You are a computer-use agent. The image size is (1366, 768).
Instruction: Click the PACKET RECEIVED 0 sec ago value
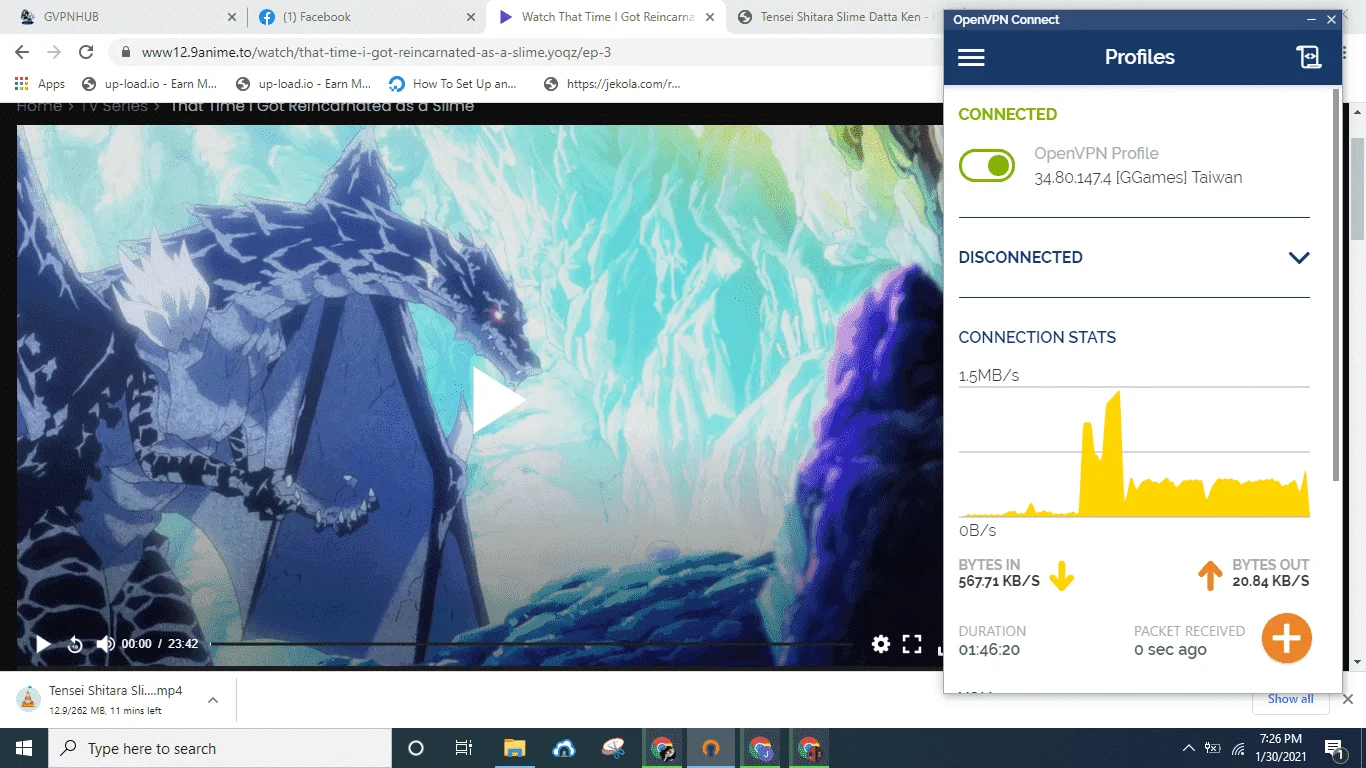pyautogui.click(x=1170, y=650)
